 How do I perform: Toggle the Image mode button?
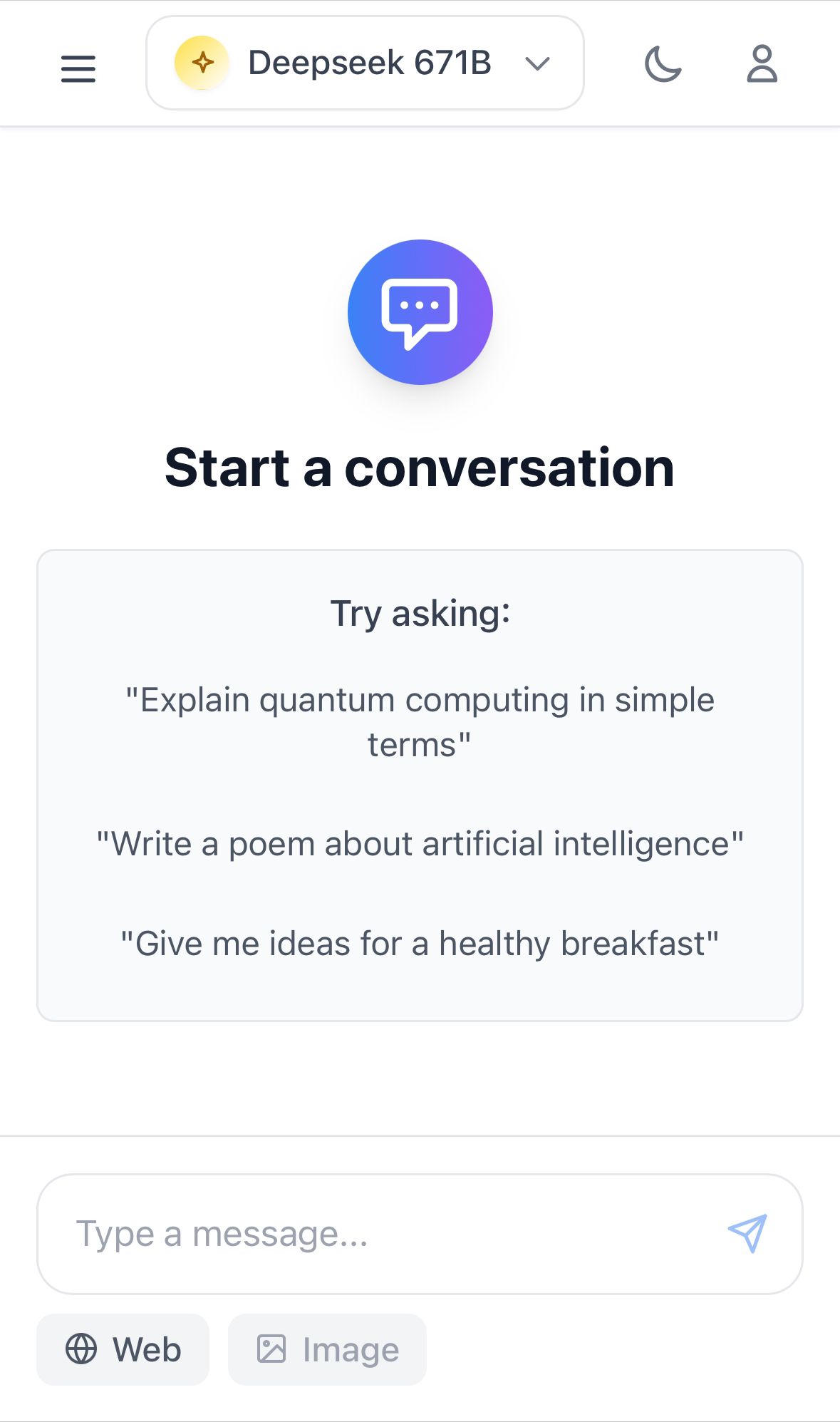[x=327, y=1349]
